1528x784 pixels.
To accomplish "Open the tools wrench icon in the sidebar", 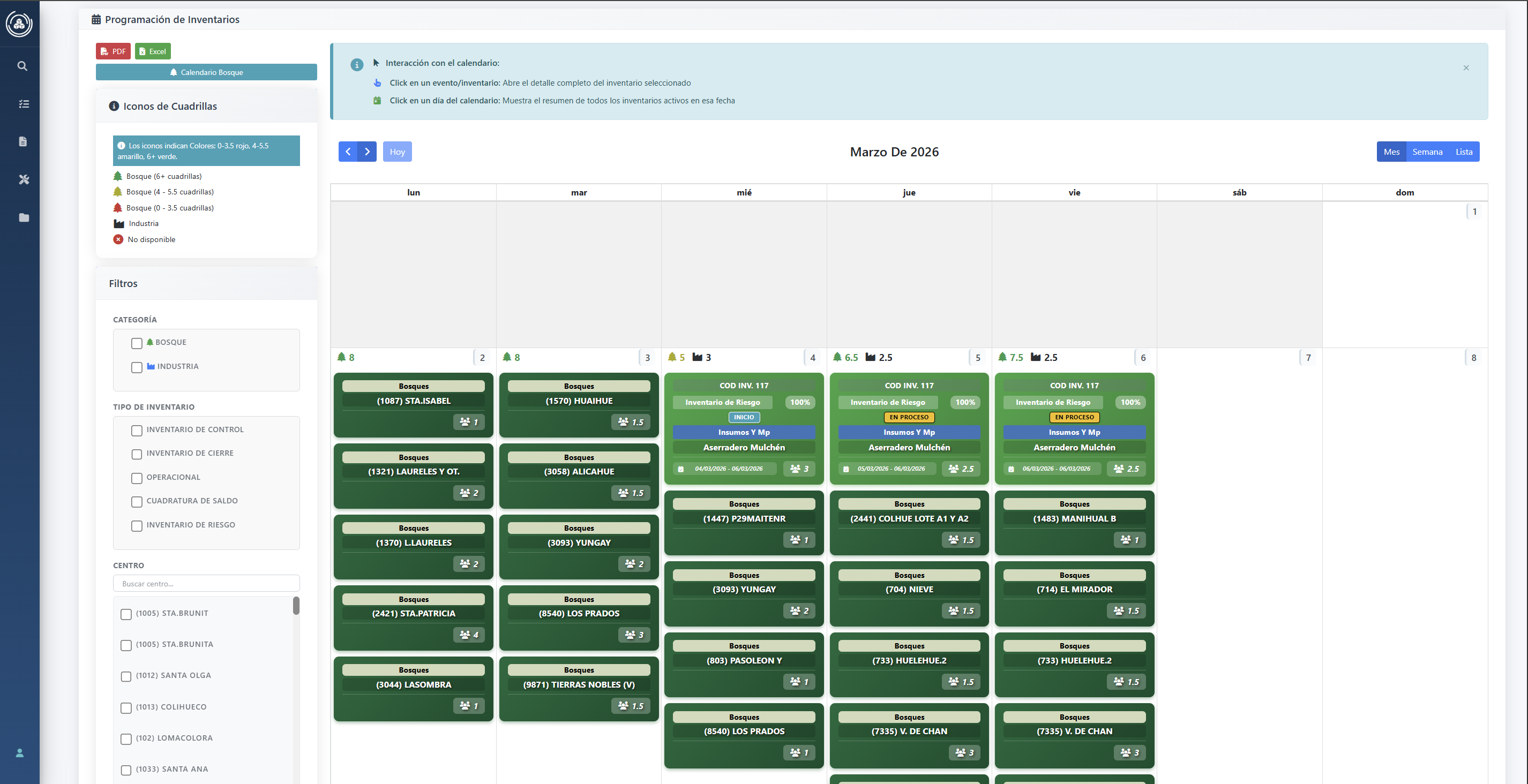I will (24, 179).
